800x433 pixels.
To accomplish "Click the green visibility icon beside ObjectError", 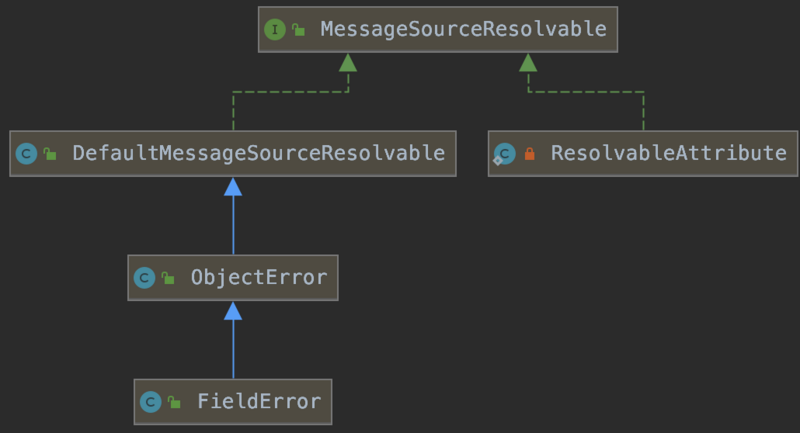I will point(168,279).
